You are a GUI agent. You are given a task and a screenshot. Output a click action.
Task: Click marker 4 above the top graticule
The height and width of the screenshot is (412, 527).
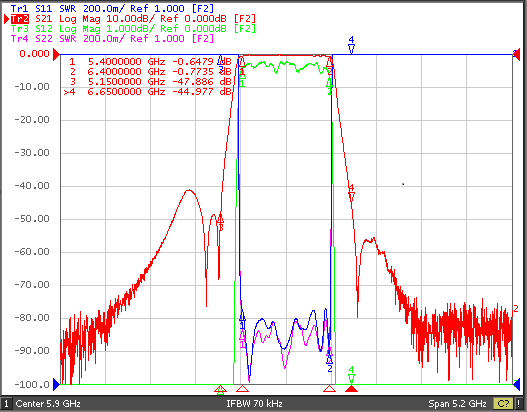tap(351, 45)
